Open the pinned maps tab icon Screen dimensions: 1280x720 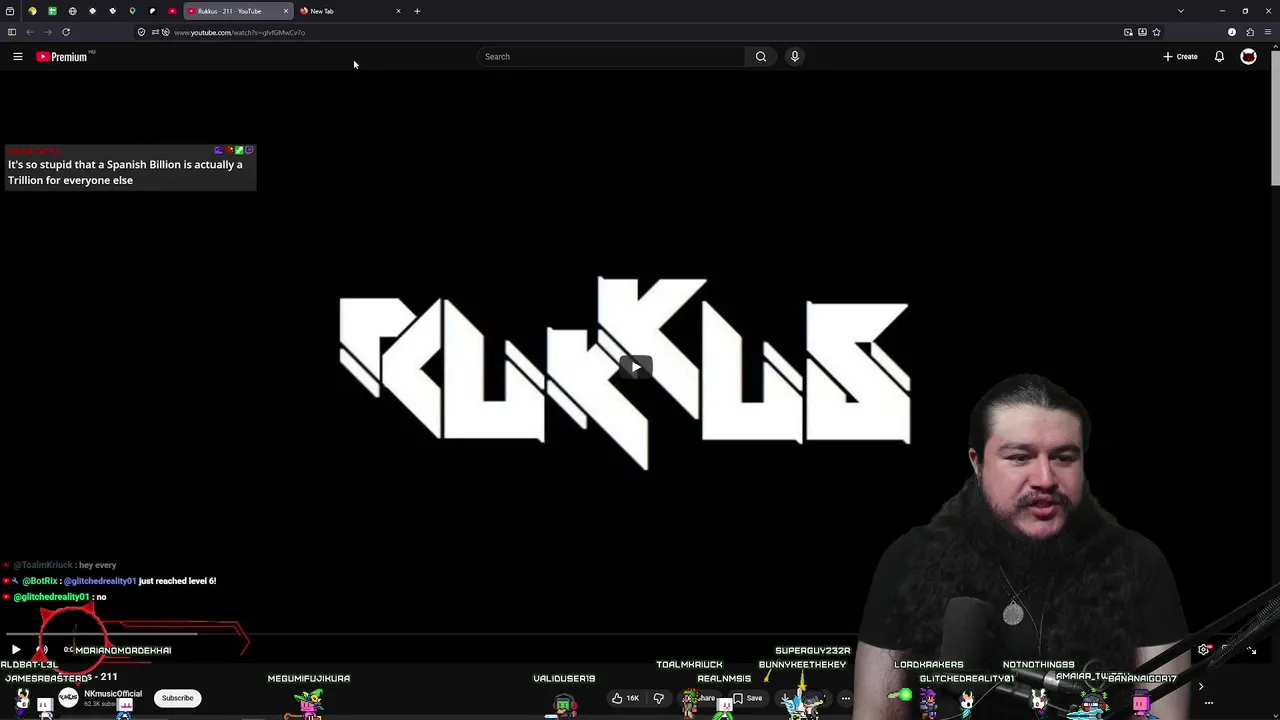click(132, 11)
